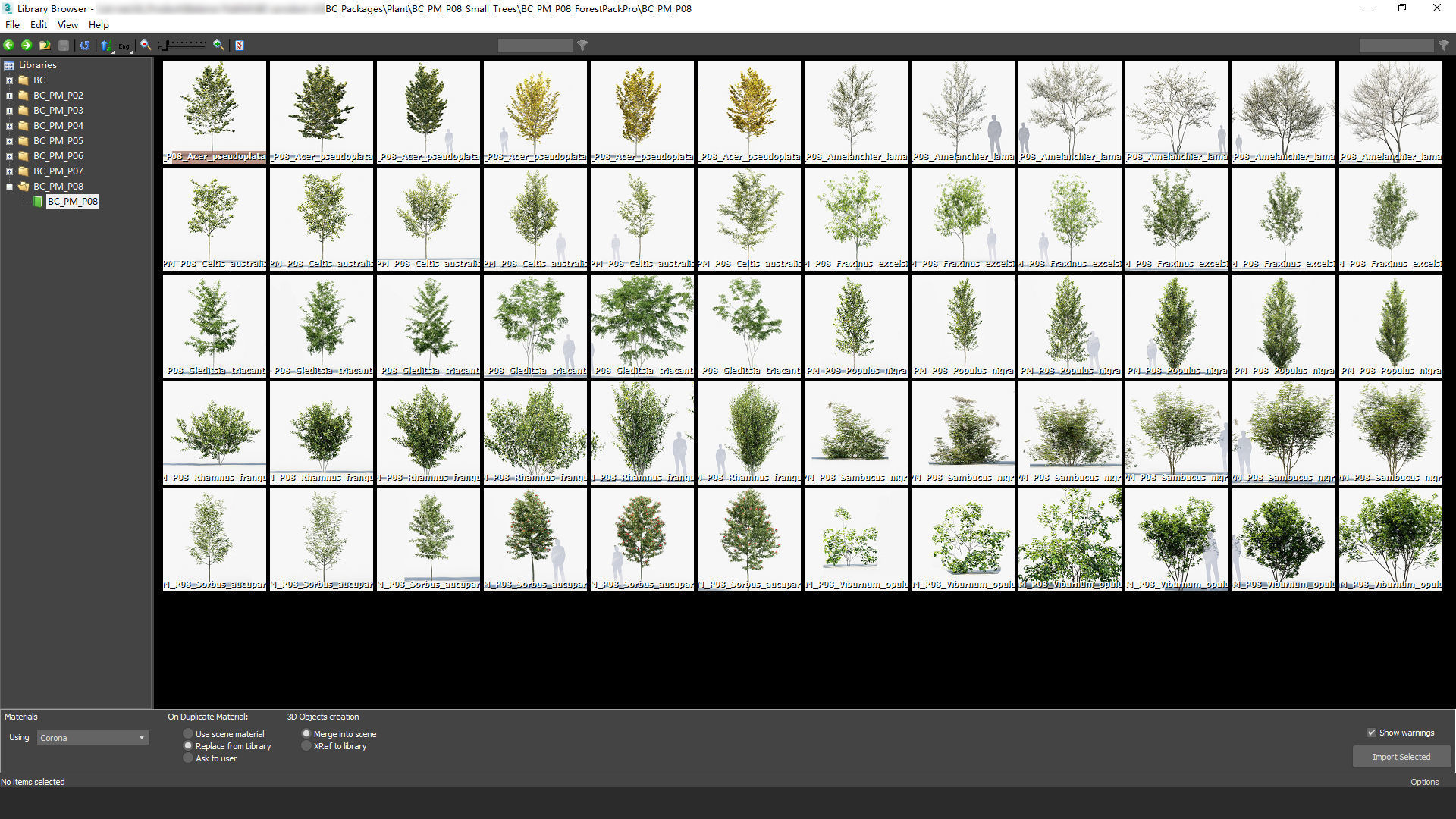
Task: Go back with the green left arrow
Action: (8, 45)
